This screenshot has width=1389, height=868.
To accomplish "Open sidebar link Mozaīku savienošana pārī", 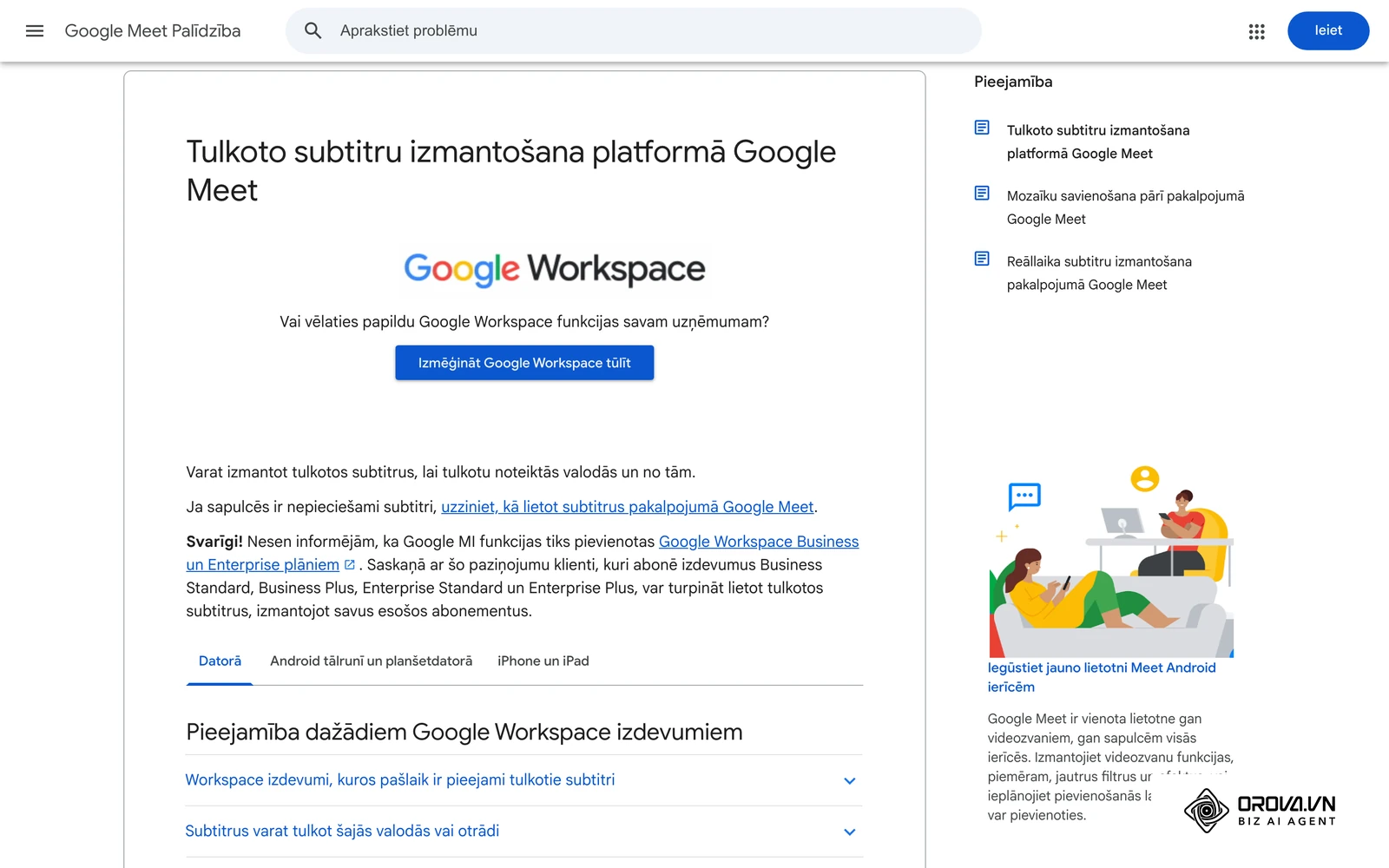I will pos(1125,207).
